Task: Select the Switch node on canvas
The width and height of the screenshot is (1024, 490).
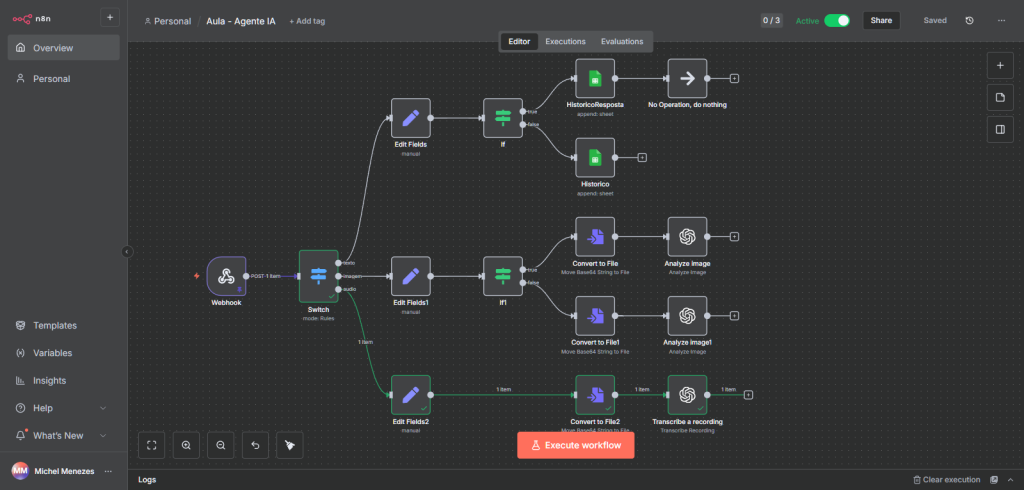Action: click(318, 276)
